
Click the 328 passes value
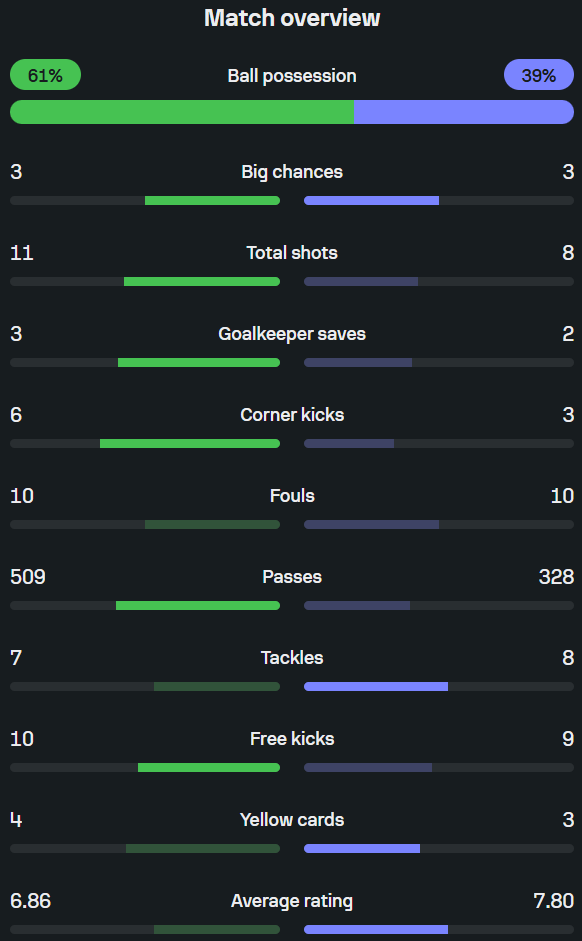pyautogui.click(x=556, y=577)
